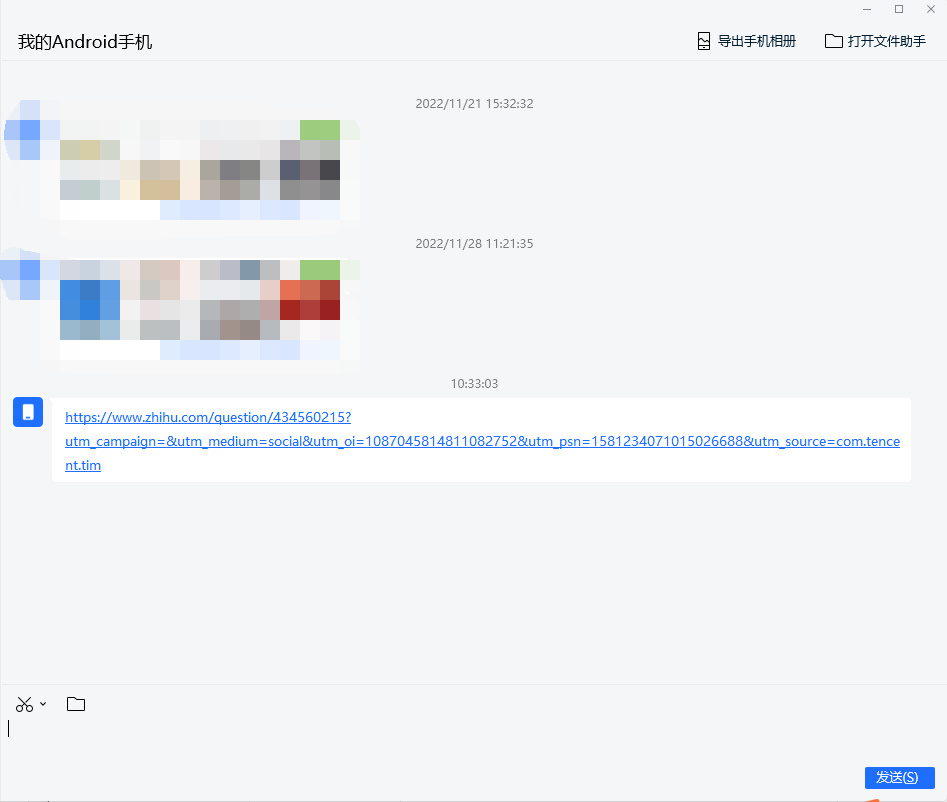Click the 导出手机相册 phone-album icon
The width and height of the screenshot is (947, 802).
pyautogui.click(x=703, y=41)
